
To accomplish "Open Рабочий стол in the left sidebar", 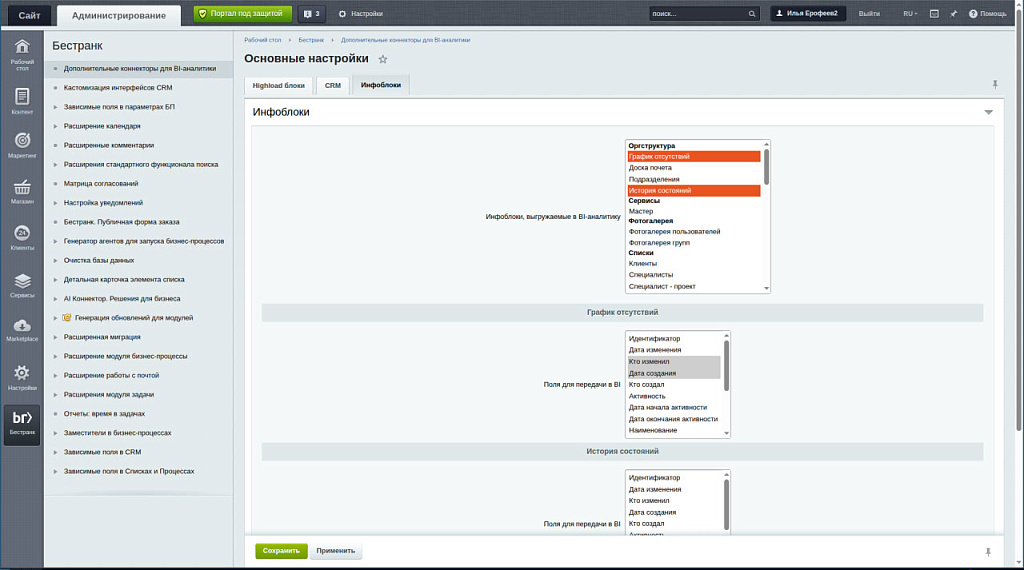I will 22,53.
